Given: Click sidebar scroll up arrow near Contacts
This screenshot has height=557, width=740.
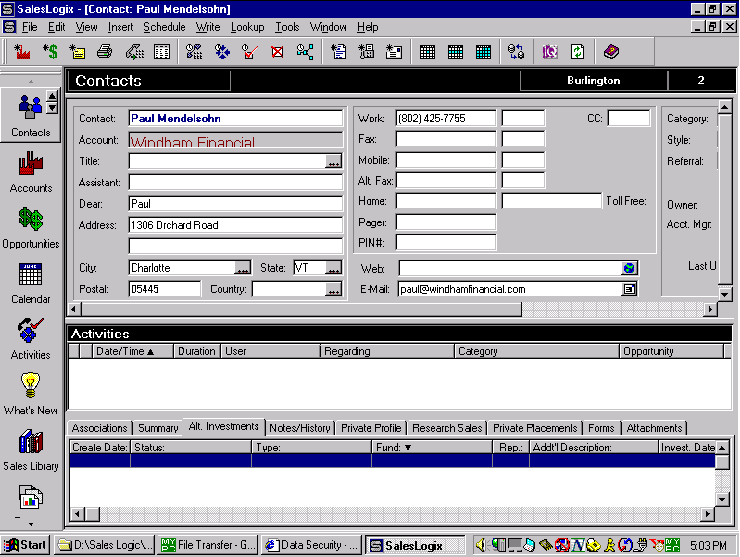Looking at the screenshot, I should click(x=52, y=96).
